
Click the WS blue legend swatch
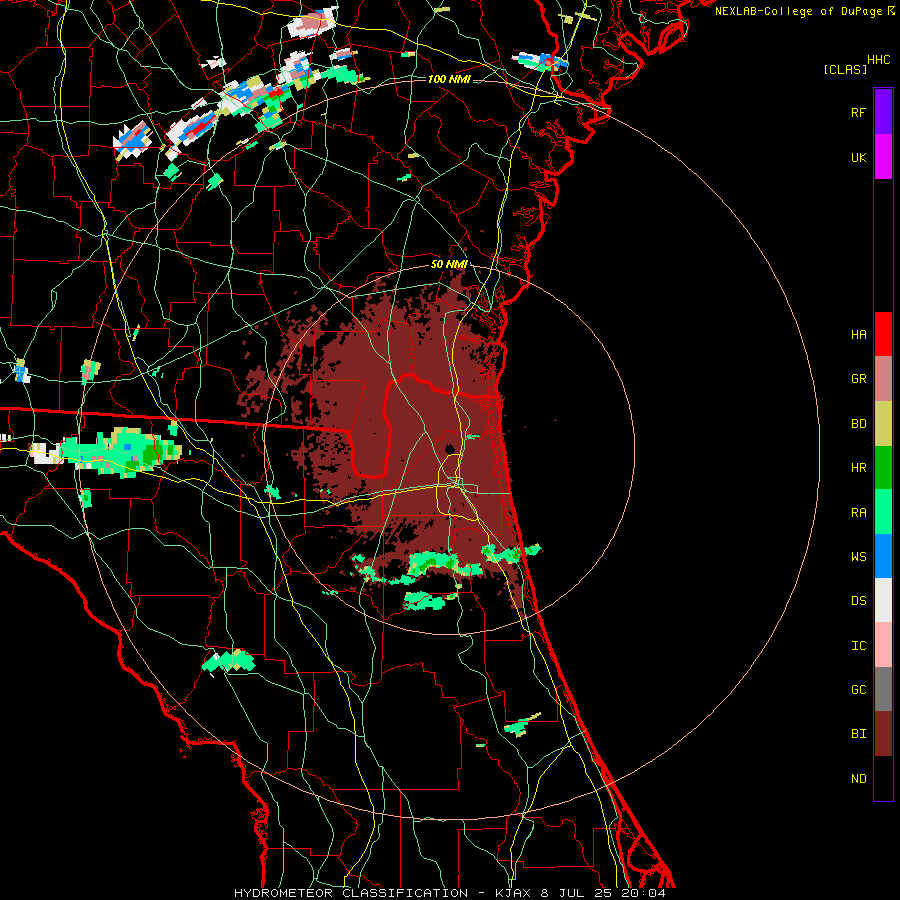tap(883, 556)
